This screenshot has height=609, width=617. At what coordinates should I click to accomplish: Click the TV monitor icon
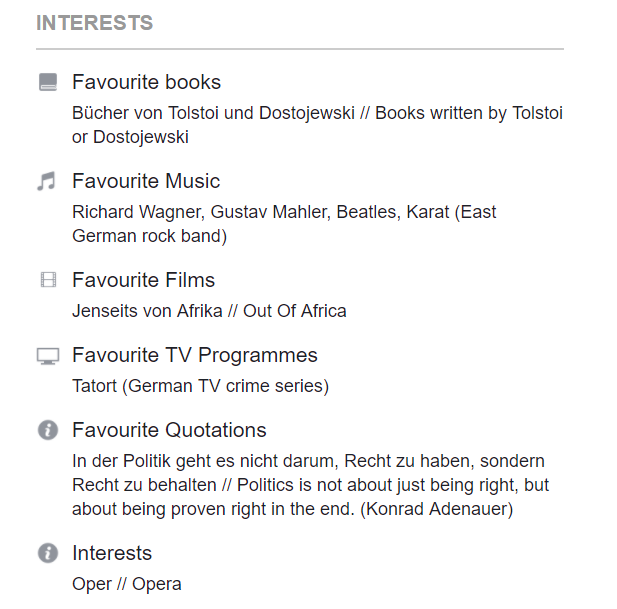(48, 356)
